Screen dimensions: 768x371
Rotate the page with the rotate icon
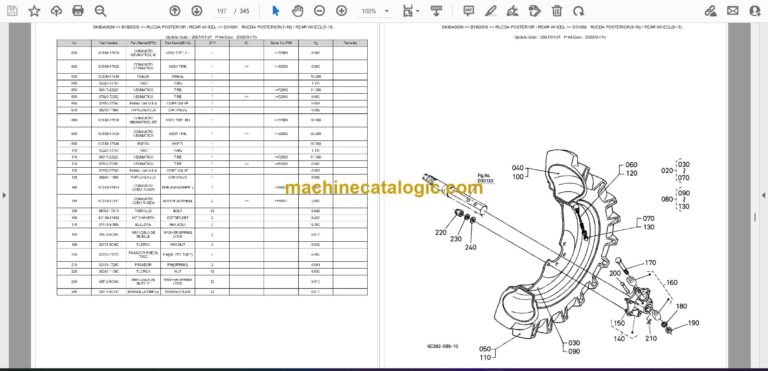579,11
